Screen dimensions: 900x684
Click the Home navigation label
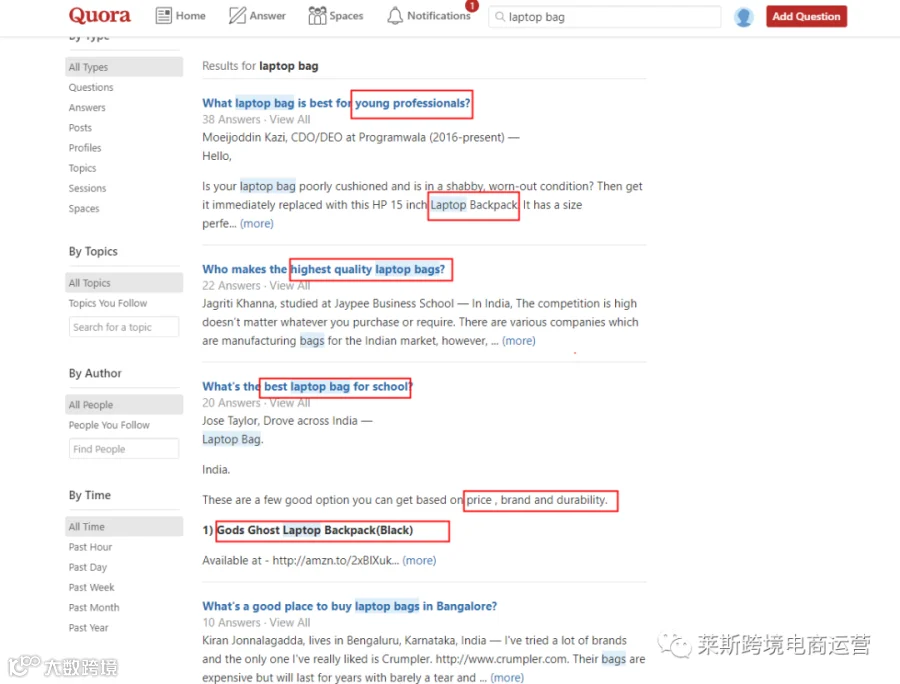click(x=191, y=15)
